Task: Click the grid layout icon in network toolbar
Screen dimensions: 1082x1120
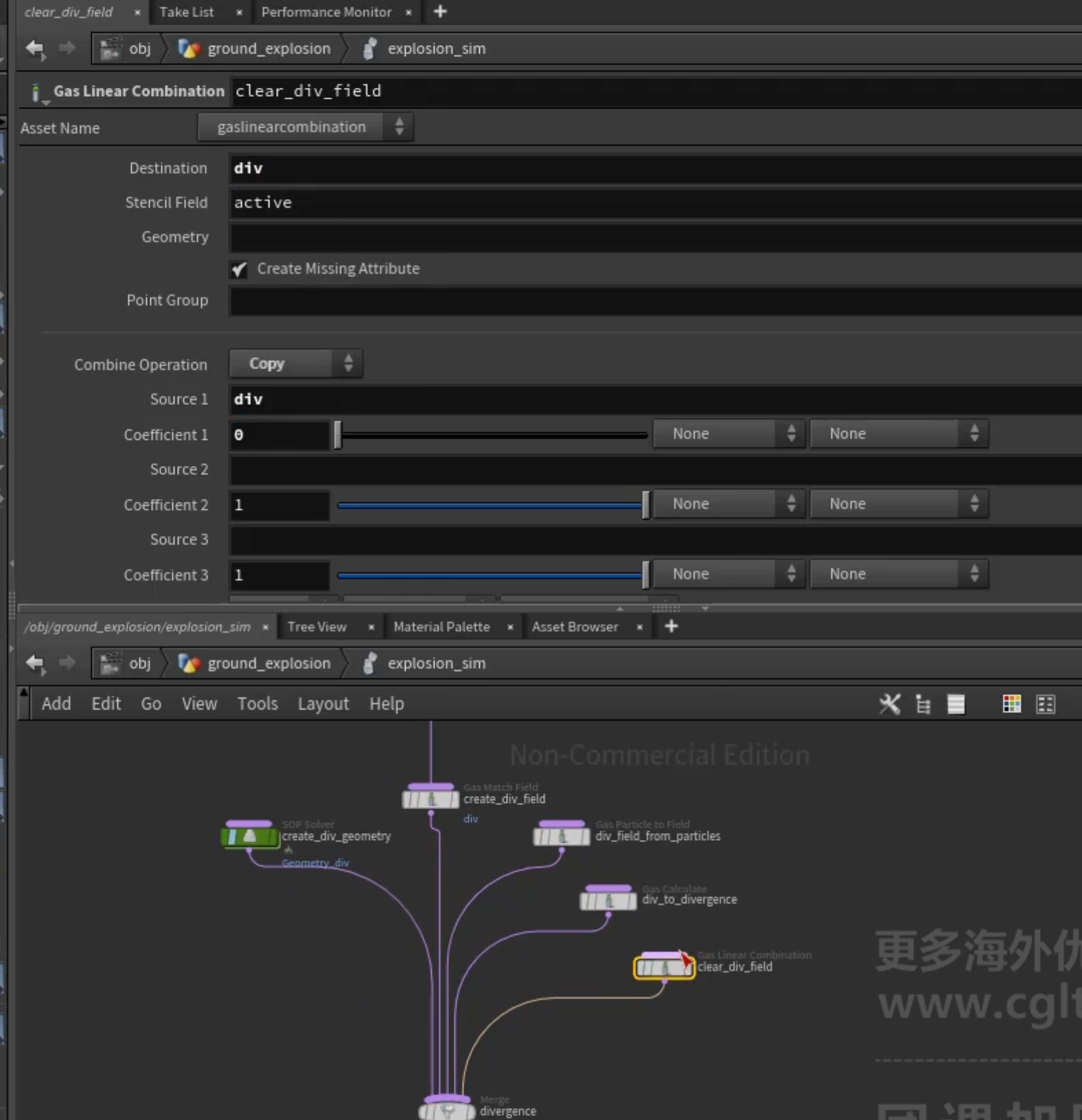Action: pyautogui.click(x=1046, y=704)
